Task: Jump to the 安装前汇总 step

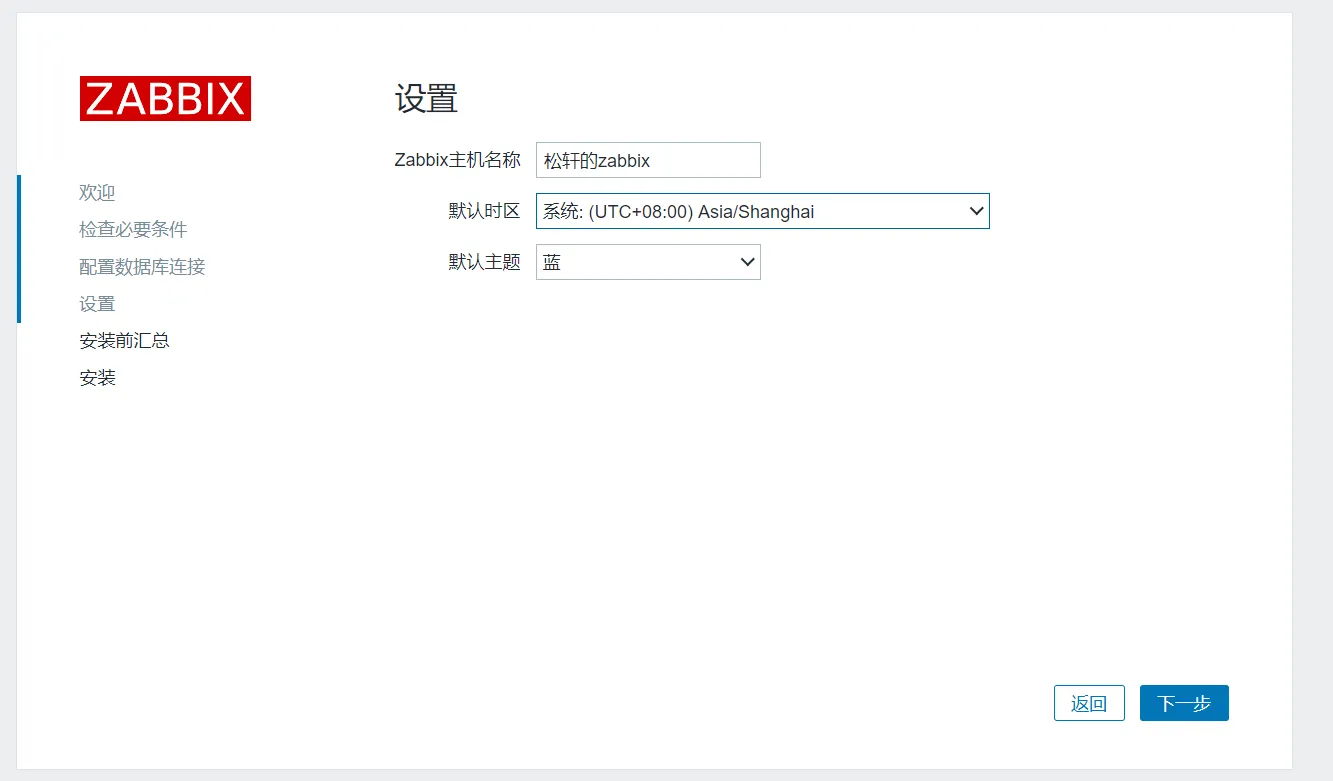Action: pos(124,341)
